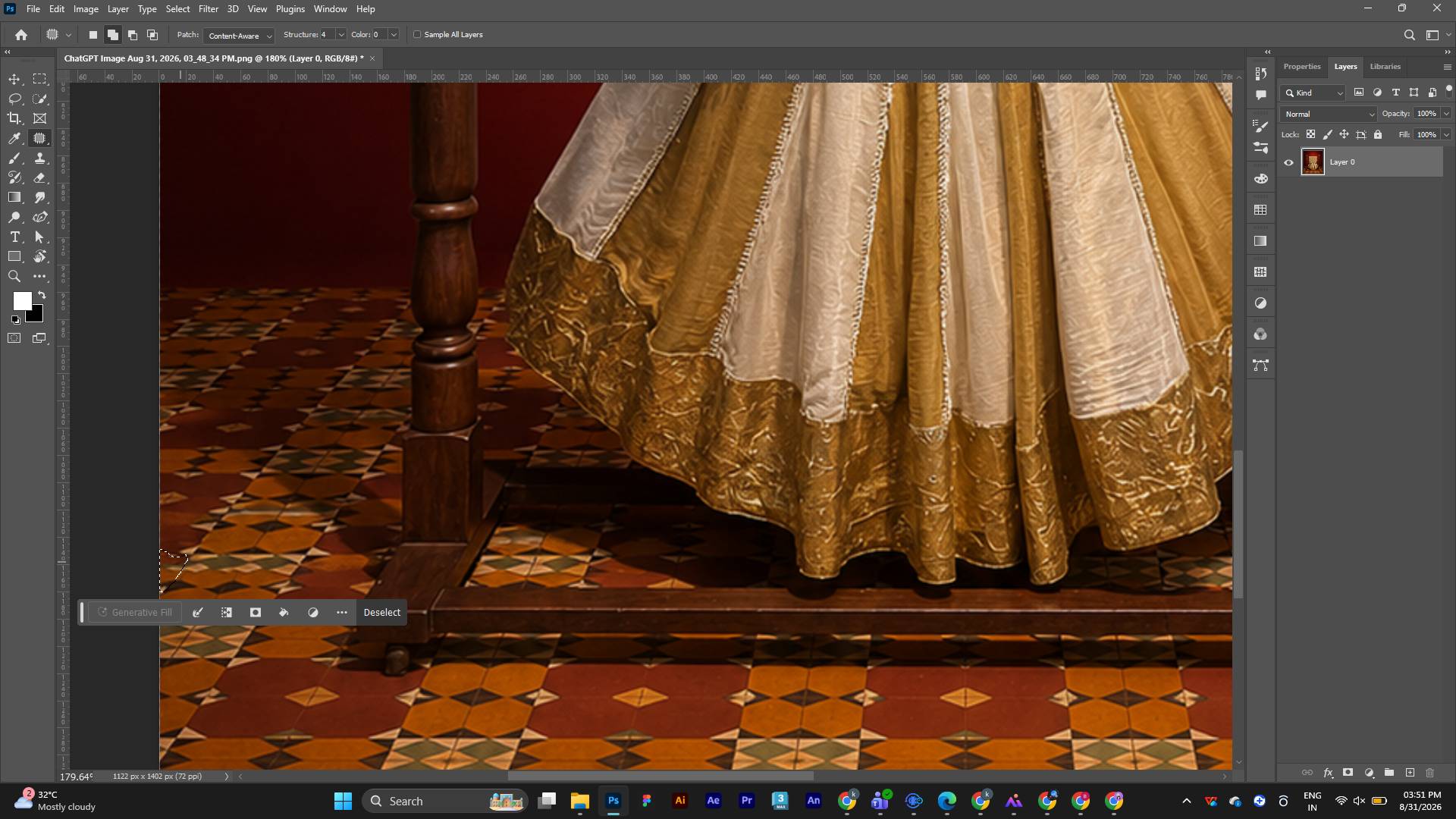Select the Crop tool

tap(14, 118)
